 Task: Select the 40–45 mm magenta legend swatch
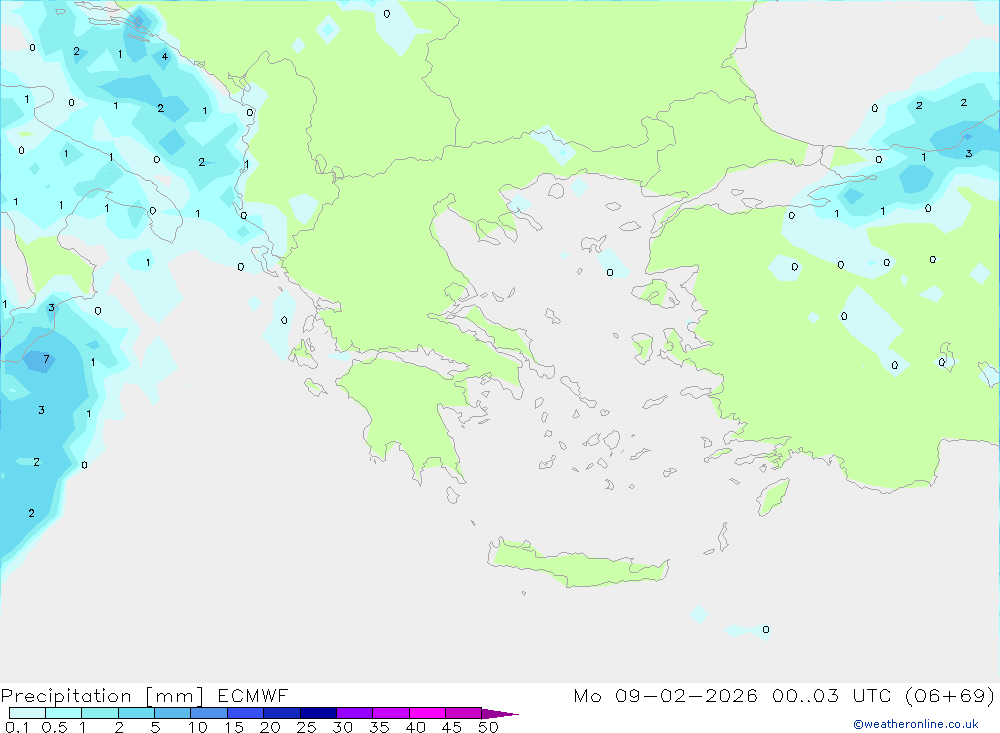tap(427, 713)
